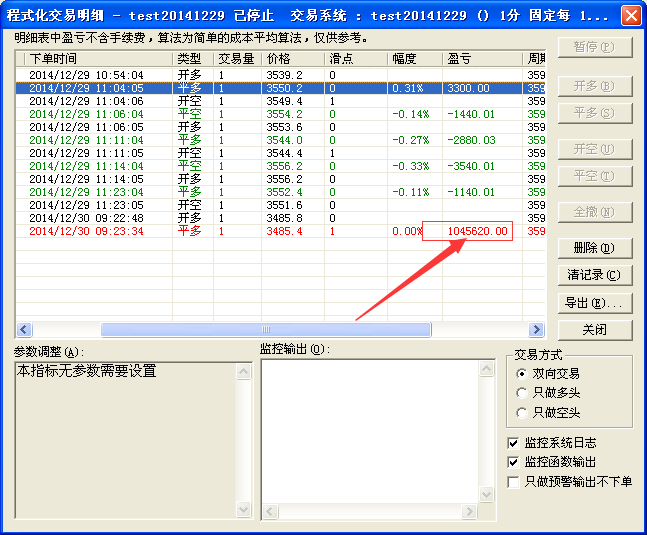Screen dimensions: 647x535
Task: Select the red 2014/12/30 09:23:34 trade row
Action: (90, 231)
